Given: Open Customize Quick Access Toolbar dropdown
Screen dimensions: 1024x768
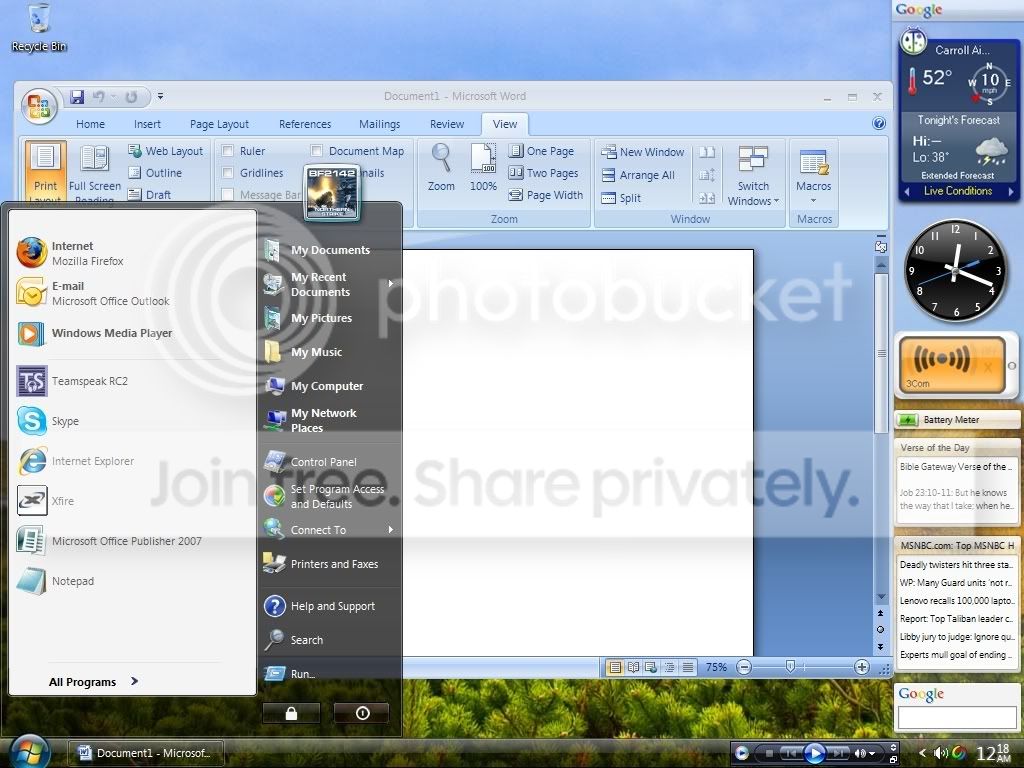Looking at the screenshot, I should [160, 97].
